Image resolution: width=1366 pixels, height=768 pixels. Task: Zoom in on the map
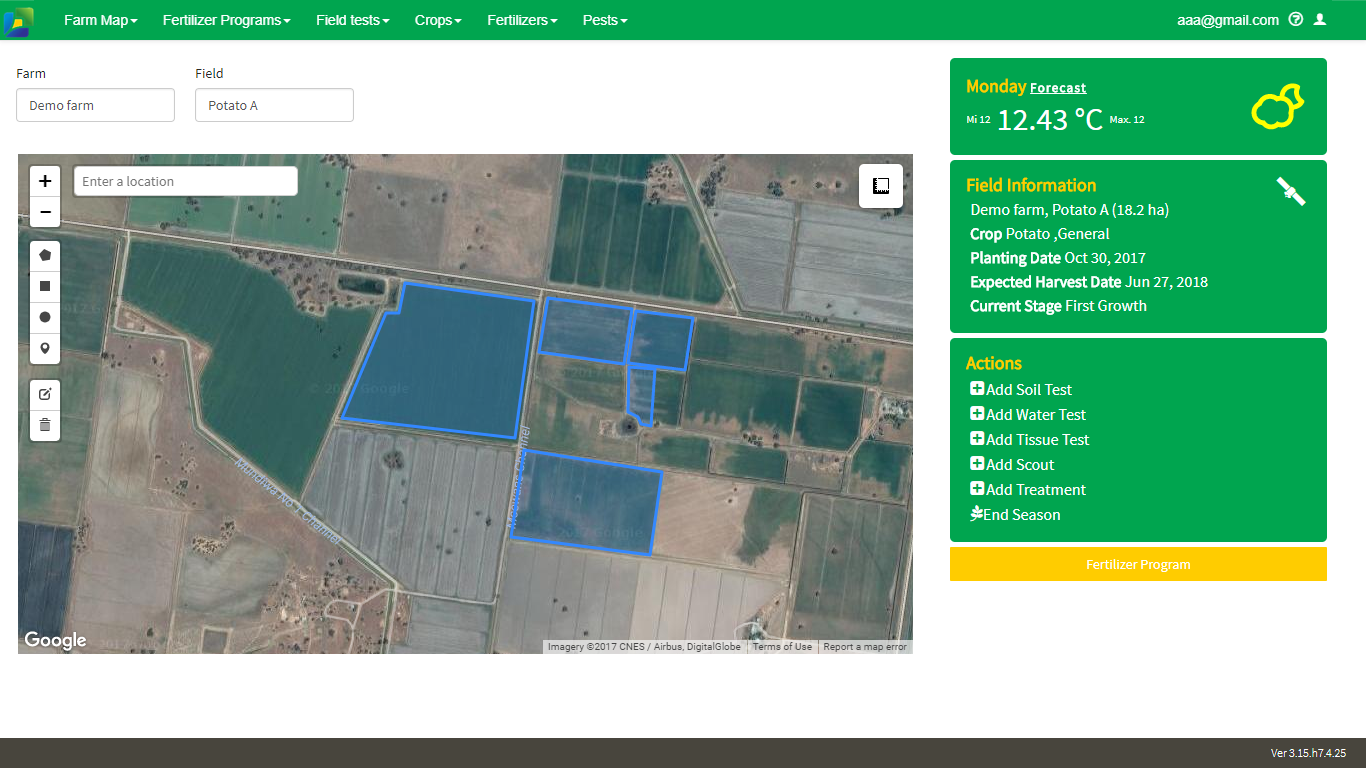tap(45, 181)
